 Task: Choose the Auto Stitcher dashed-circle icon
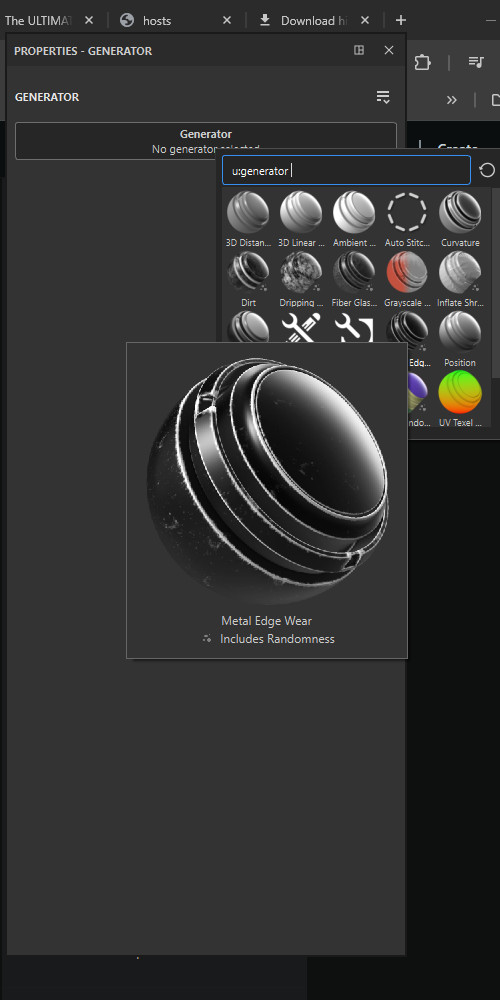coord(407,213)
